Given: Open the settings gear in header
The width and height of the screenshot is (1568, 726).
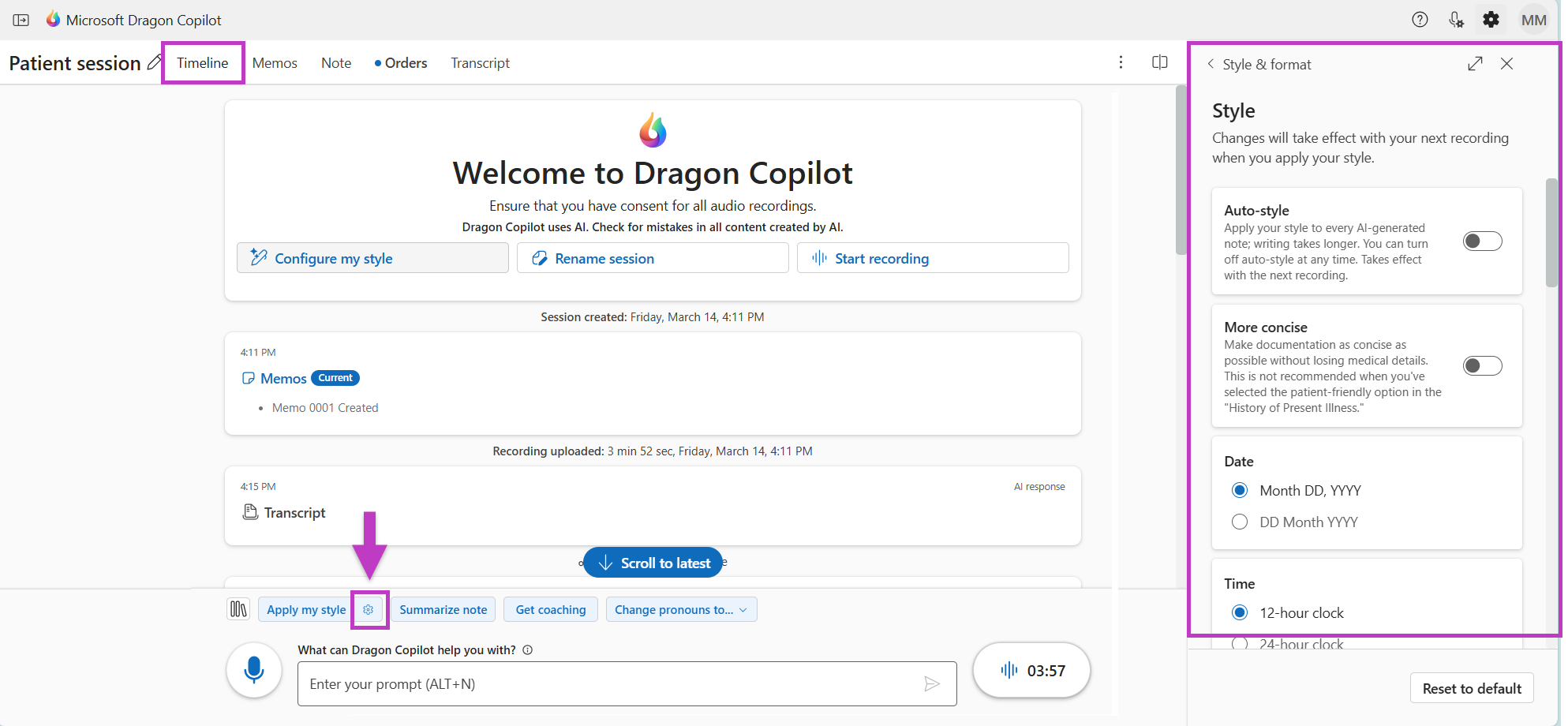Looking at the screenshot, I should 1491,20.
